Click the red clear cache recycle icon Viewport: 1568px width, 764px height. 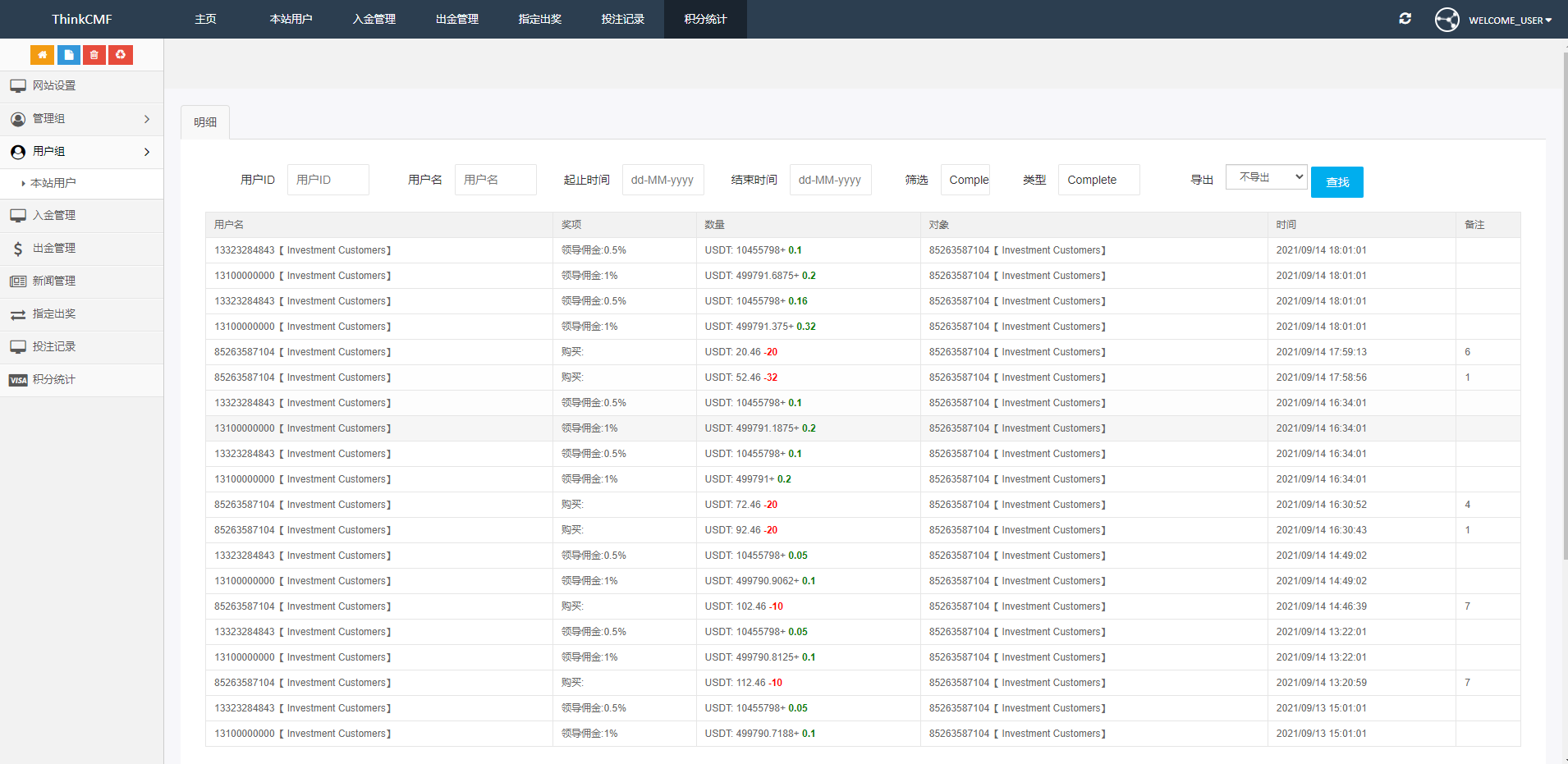tap(121, 54)
